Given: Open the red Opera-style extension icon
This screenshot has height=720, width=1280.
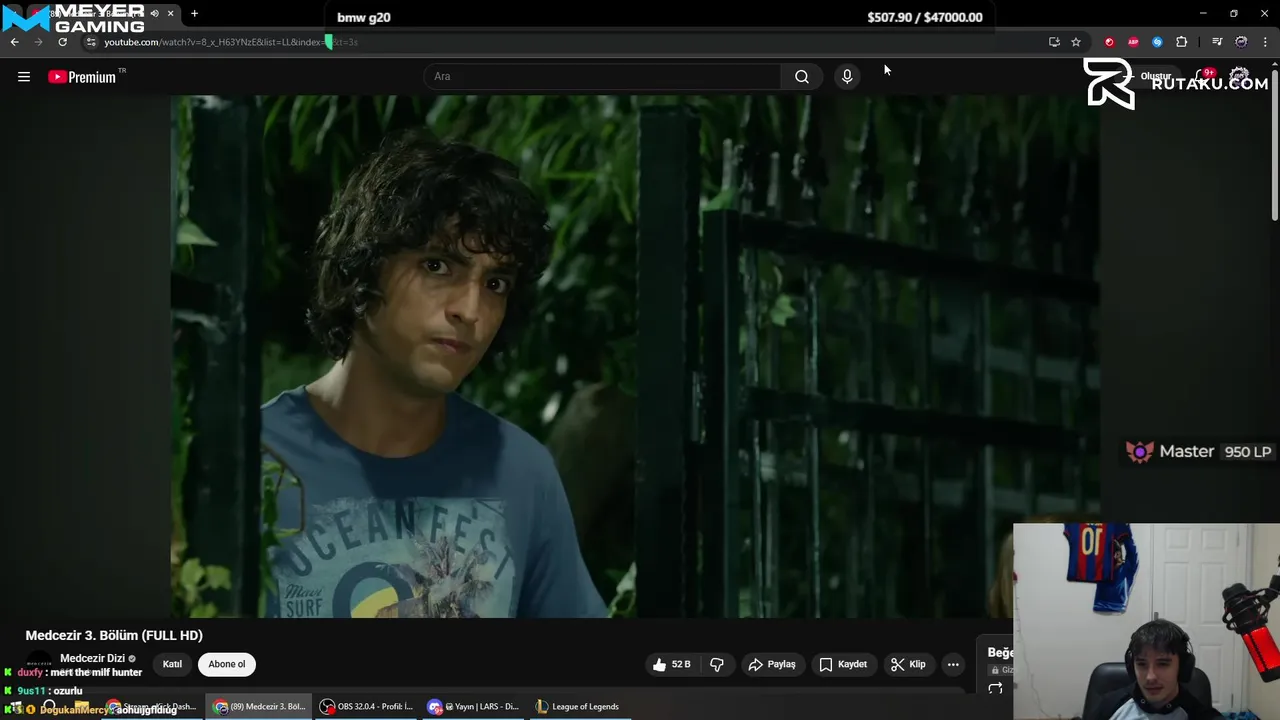Looking at the screenshot, I should (1109, 42).
